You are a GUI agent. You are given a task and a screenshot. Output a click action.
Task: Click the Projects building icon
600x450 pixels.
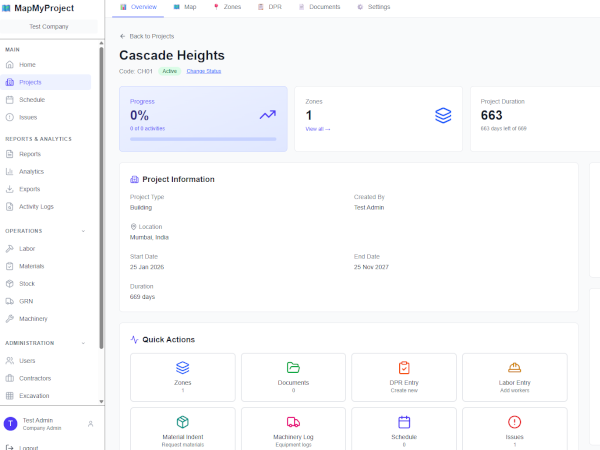tap(10, 82)
